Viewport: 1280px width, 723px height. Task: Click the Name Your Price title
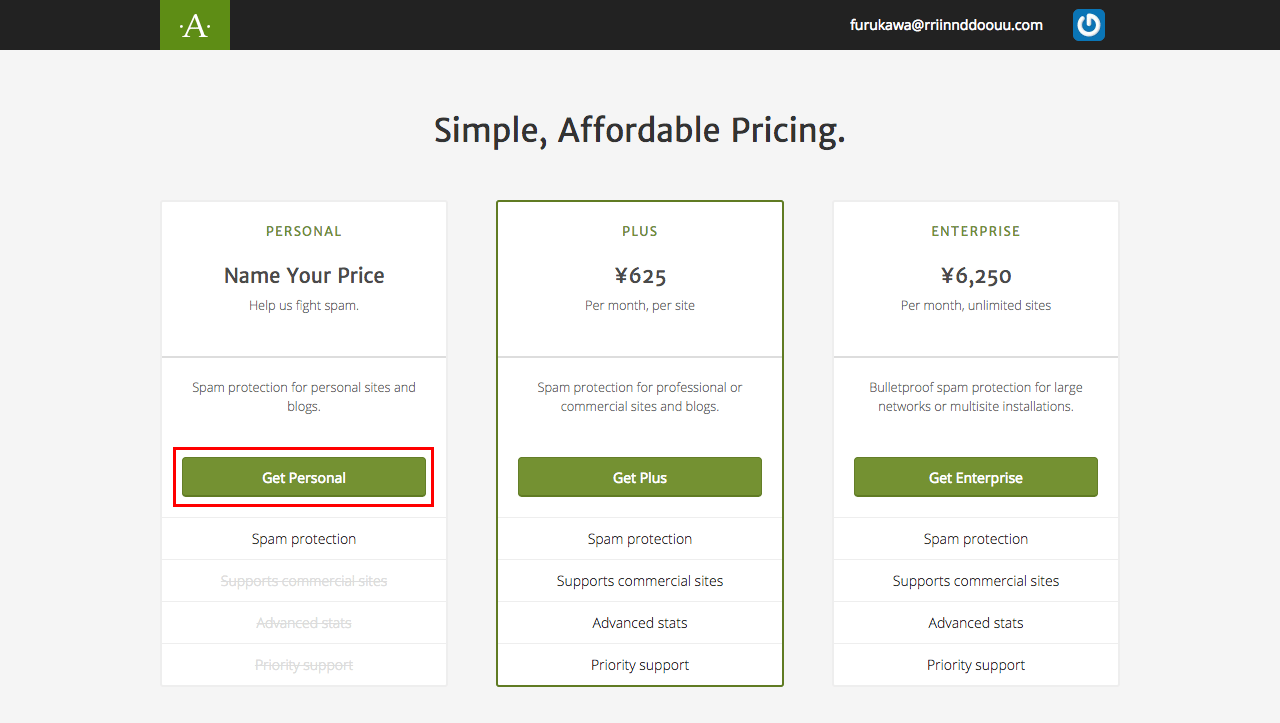pos(304,275)
